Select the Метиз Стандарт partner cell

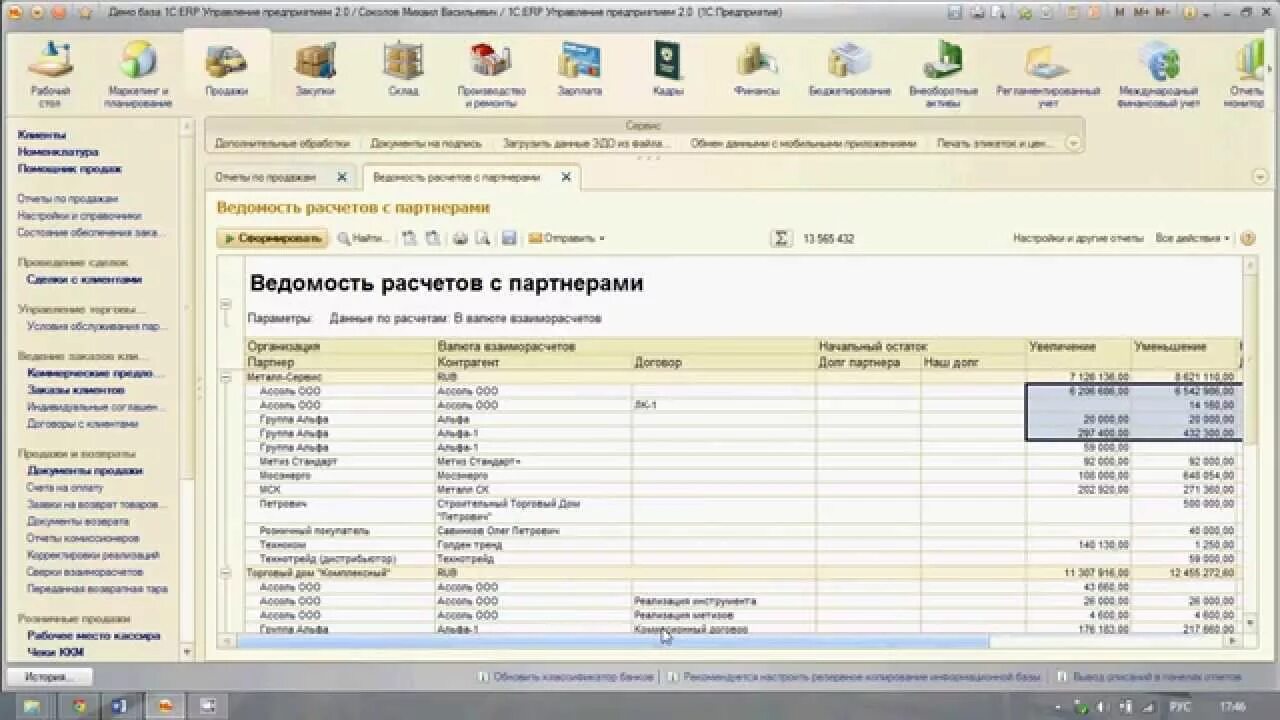tap(339, 462)
